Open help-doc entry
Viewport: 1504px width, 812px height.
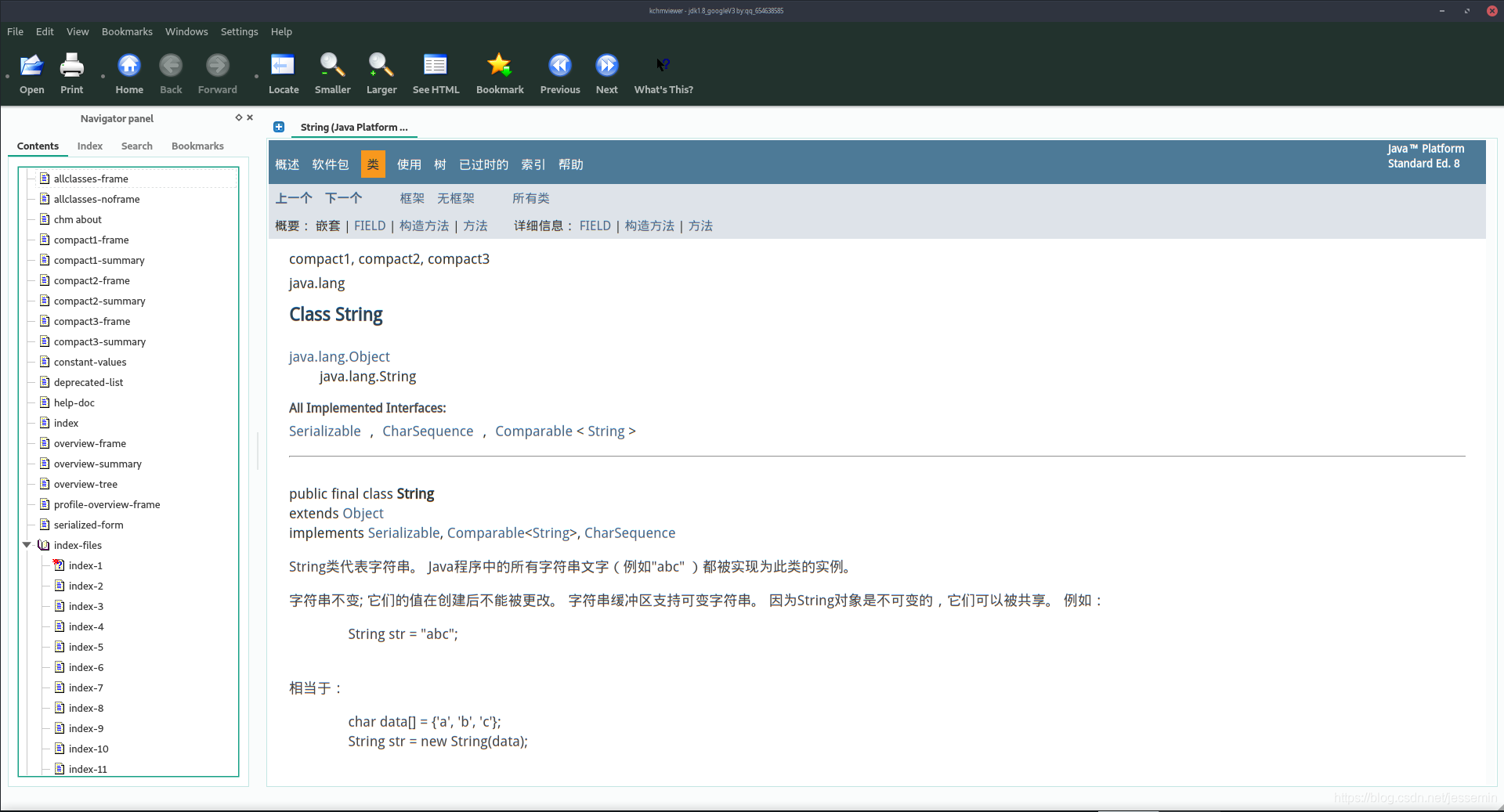[74, 402]
